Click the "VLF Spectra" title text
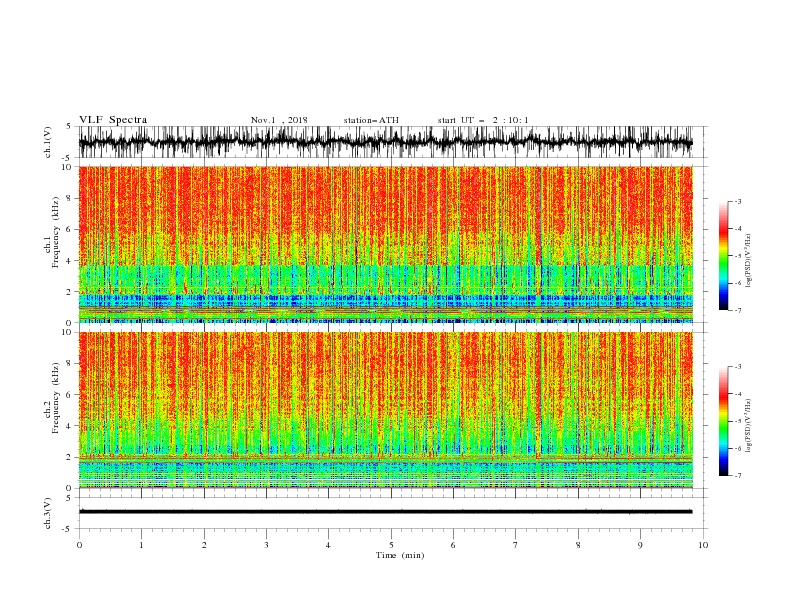The height and width of the screenshot is (612, 792). [x=113, y=120]
